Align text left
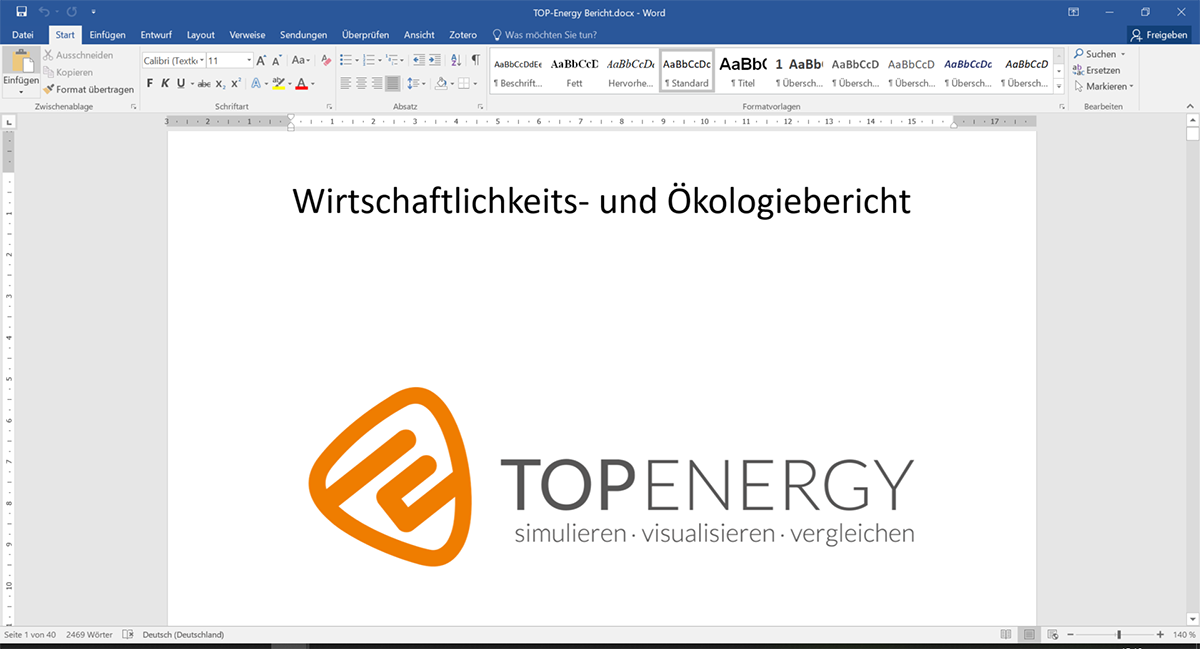The image size is (1200, 649). pyautogui.click(x=345, y=84)
